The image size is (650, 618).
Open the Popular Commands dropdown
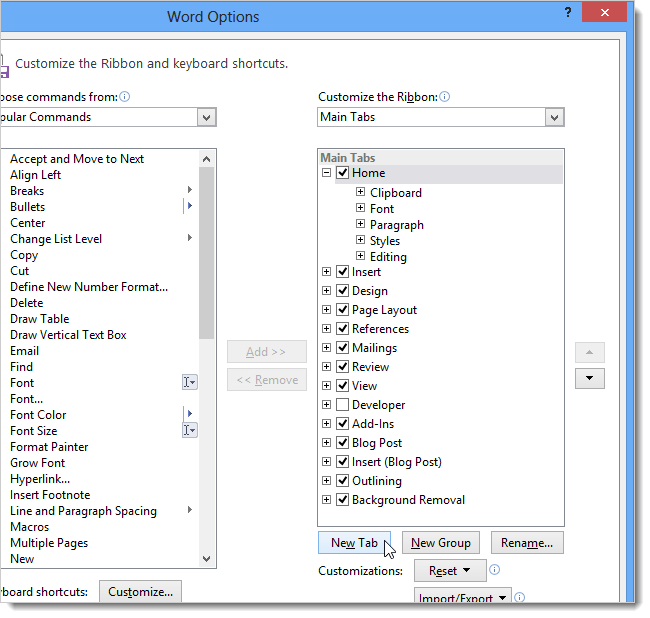coord(206,117)
